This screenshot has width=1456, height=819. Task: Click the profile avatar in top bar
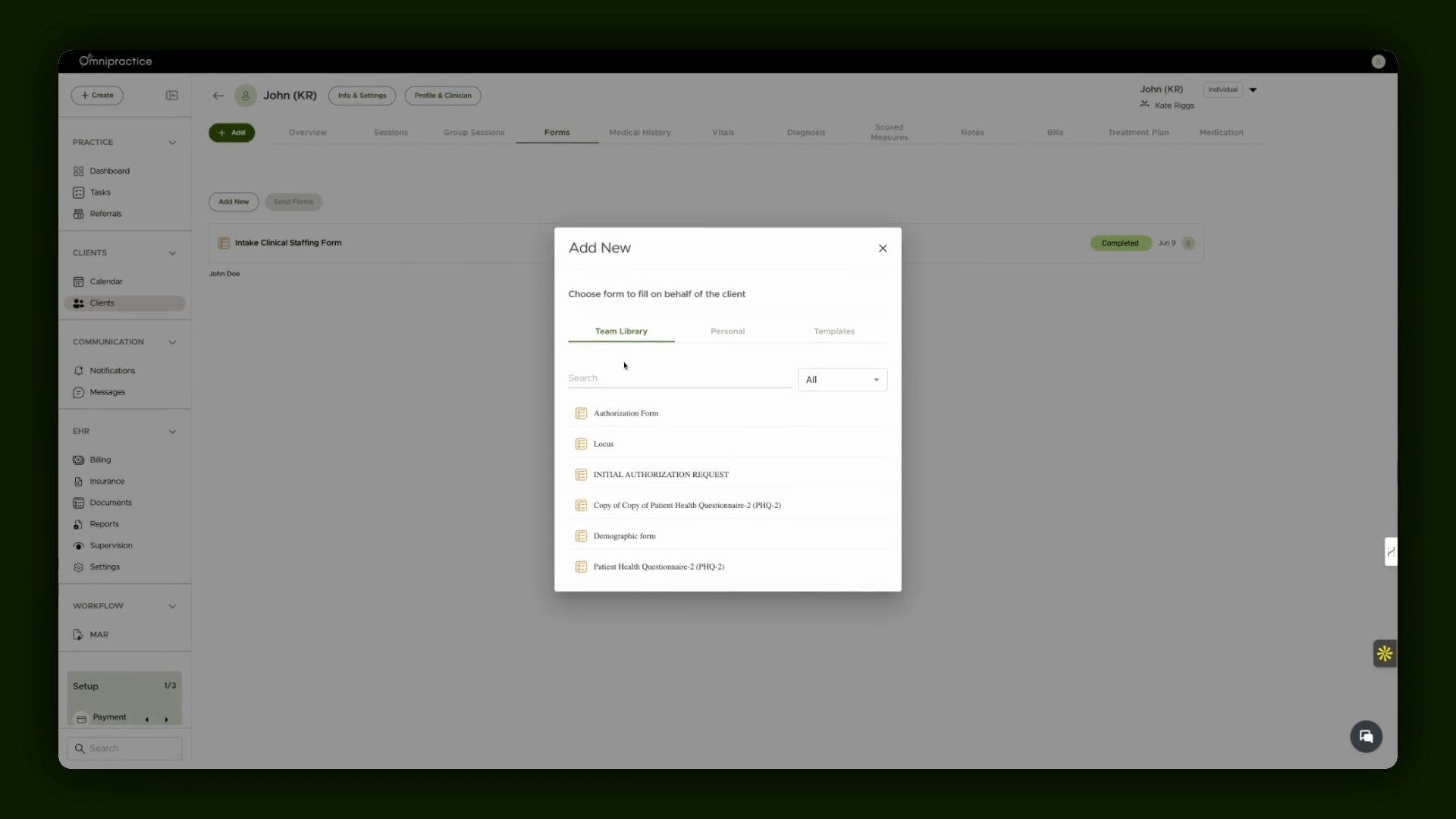[x=1378, y=62]
